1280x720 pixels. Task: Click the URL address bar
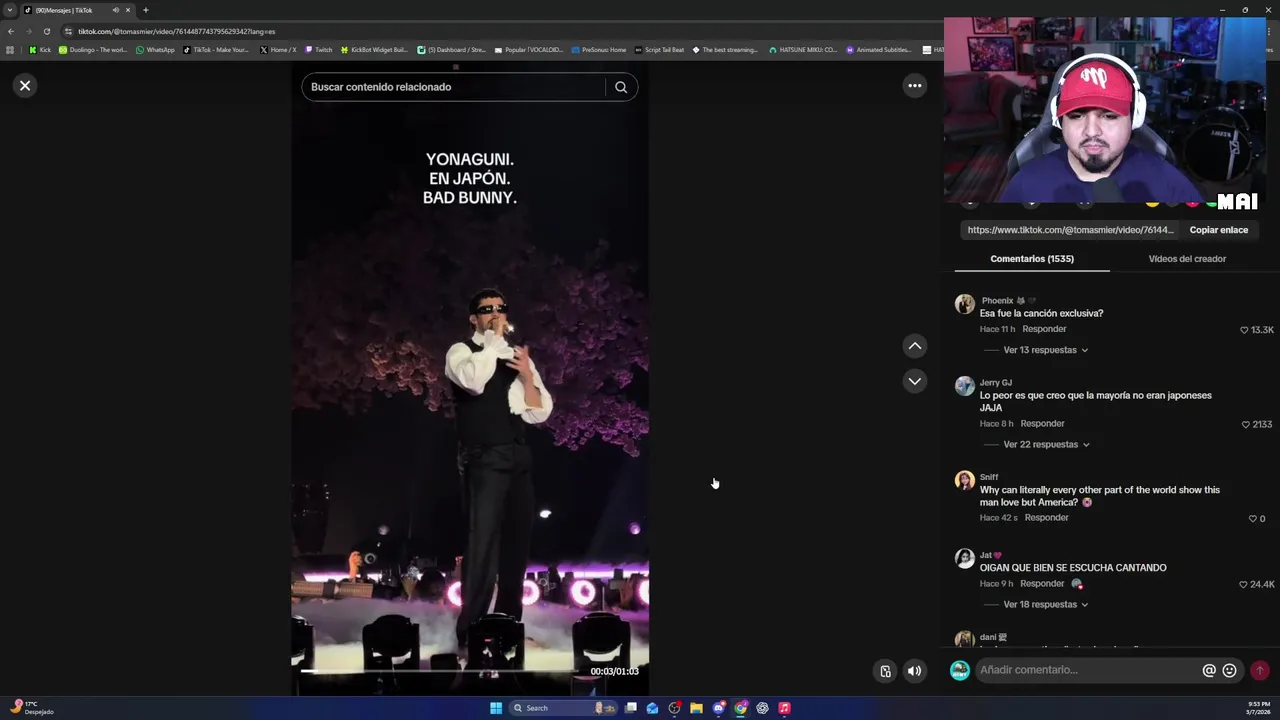500,31
